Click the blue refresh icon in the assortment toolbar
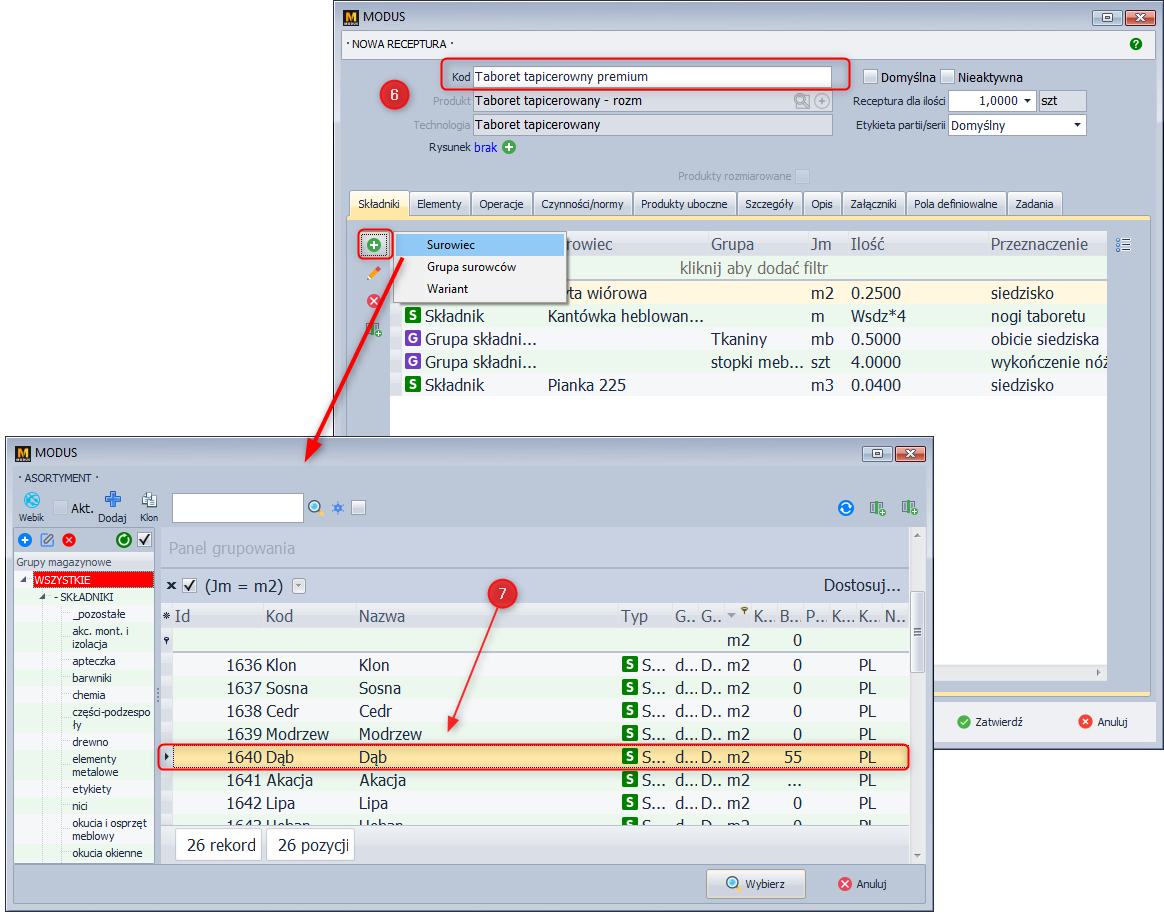Screen dimensions: 1164x917 (845, 508)
